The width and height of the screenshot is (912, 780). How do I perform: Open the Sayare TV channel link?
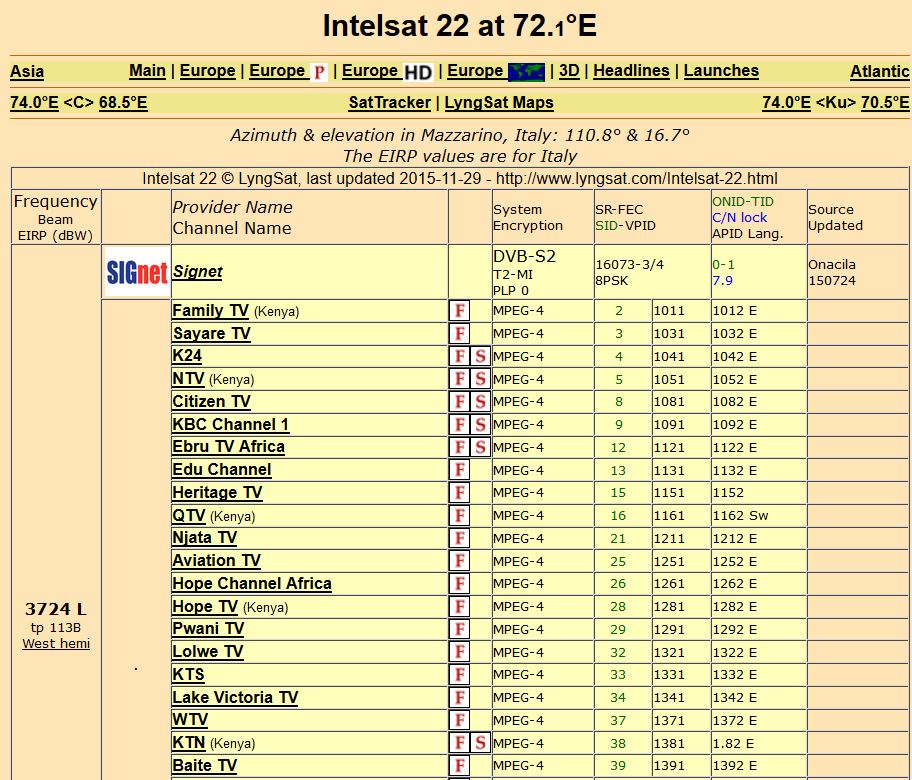pos(212,333)
